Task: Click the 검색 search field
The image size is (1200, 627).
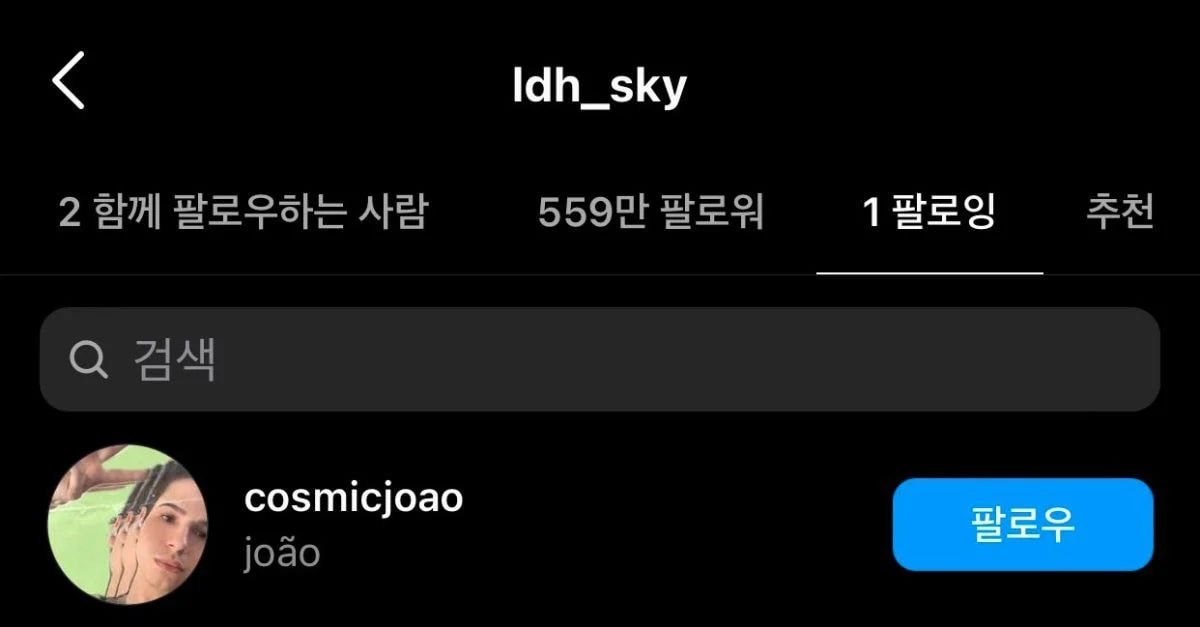Action: click(600, 359)
